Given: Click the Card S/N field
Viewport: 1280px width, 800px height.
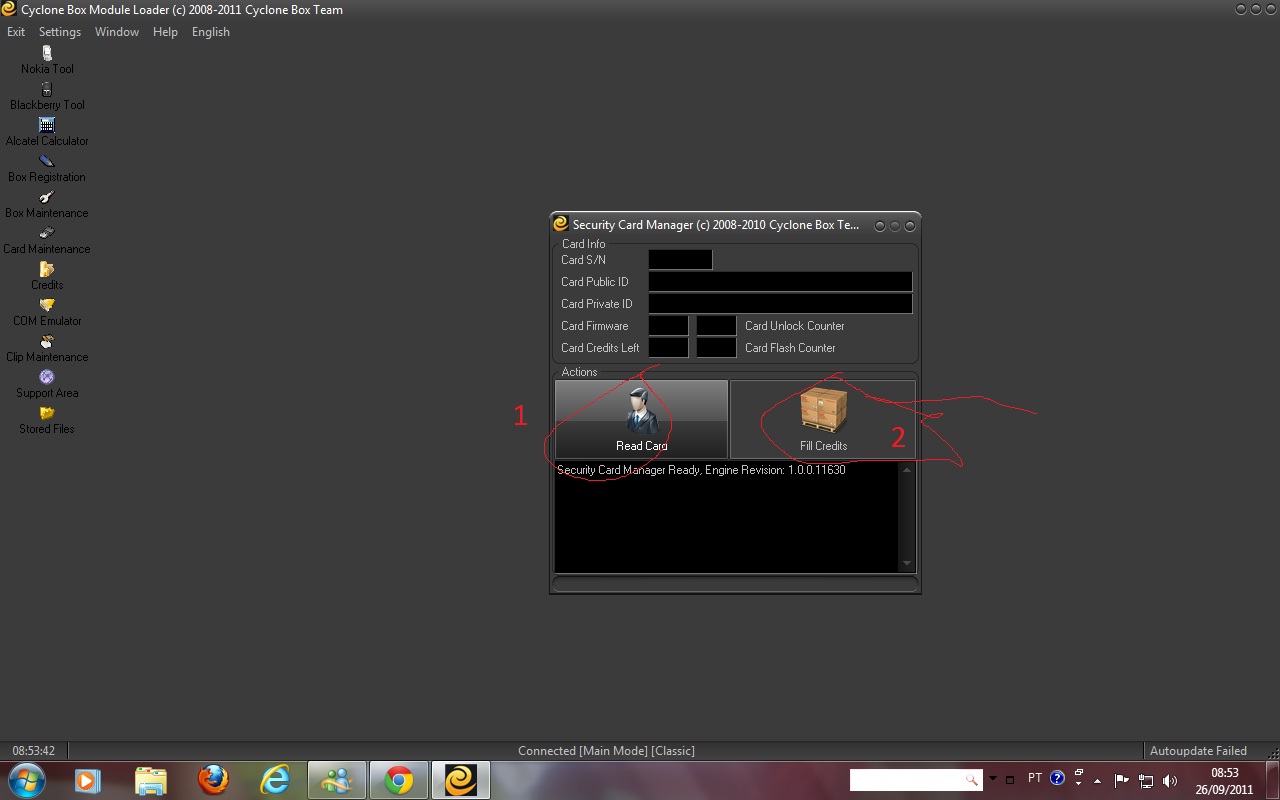Looking at the screenshot, I should (x=680, y=260).
